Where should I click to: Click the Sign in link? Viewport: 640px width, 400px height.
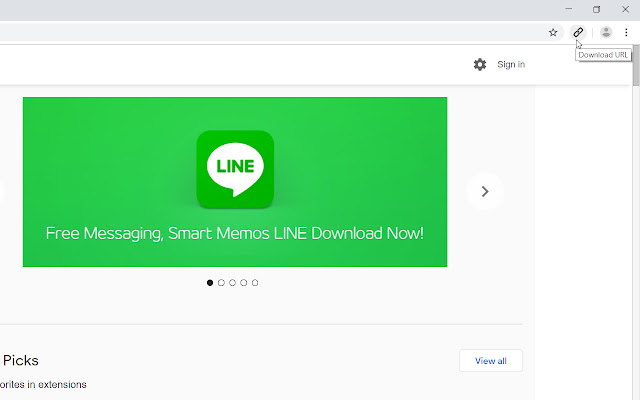511,64
